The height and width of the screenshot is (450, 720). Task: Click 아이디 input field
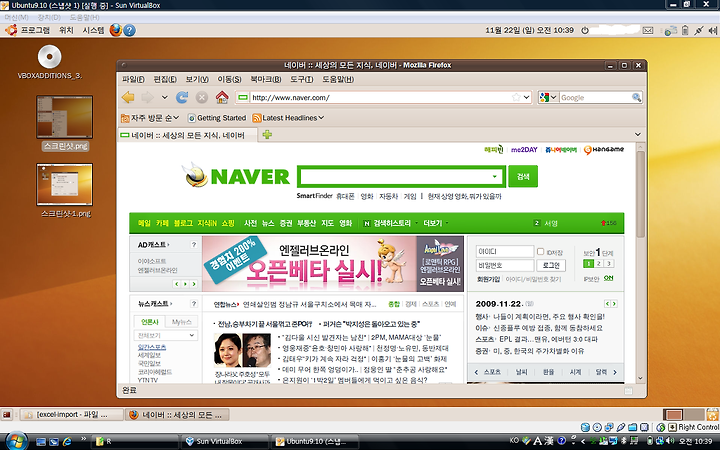coord(505,252)
